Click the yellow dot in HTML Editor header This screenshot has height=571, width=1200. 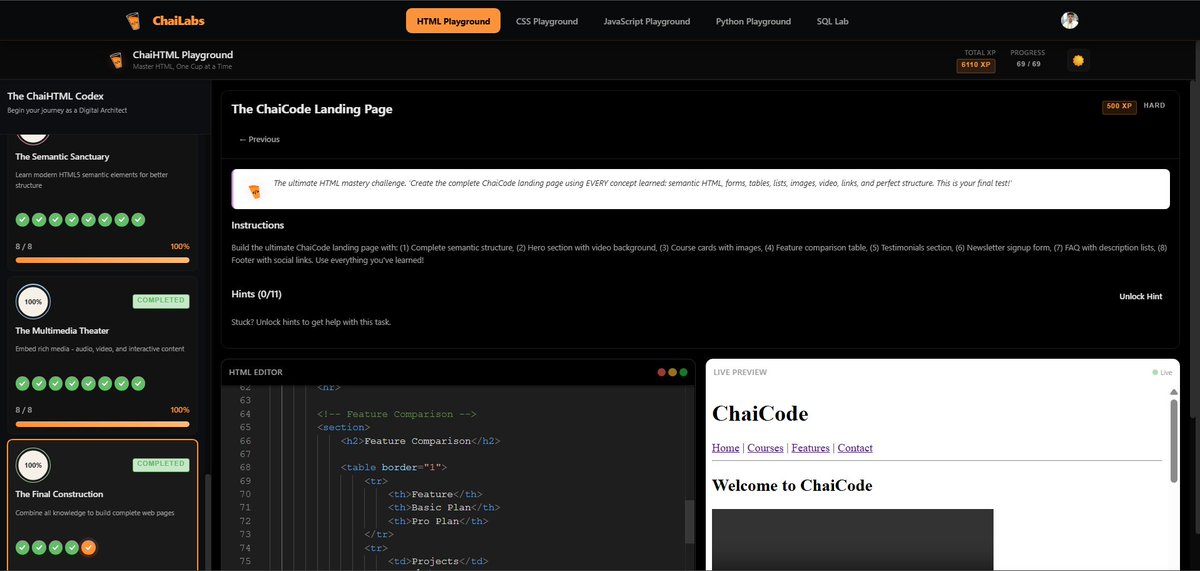tap(672, 372)
